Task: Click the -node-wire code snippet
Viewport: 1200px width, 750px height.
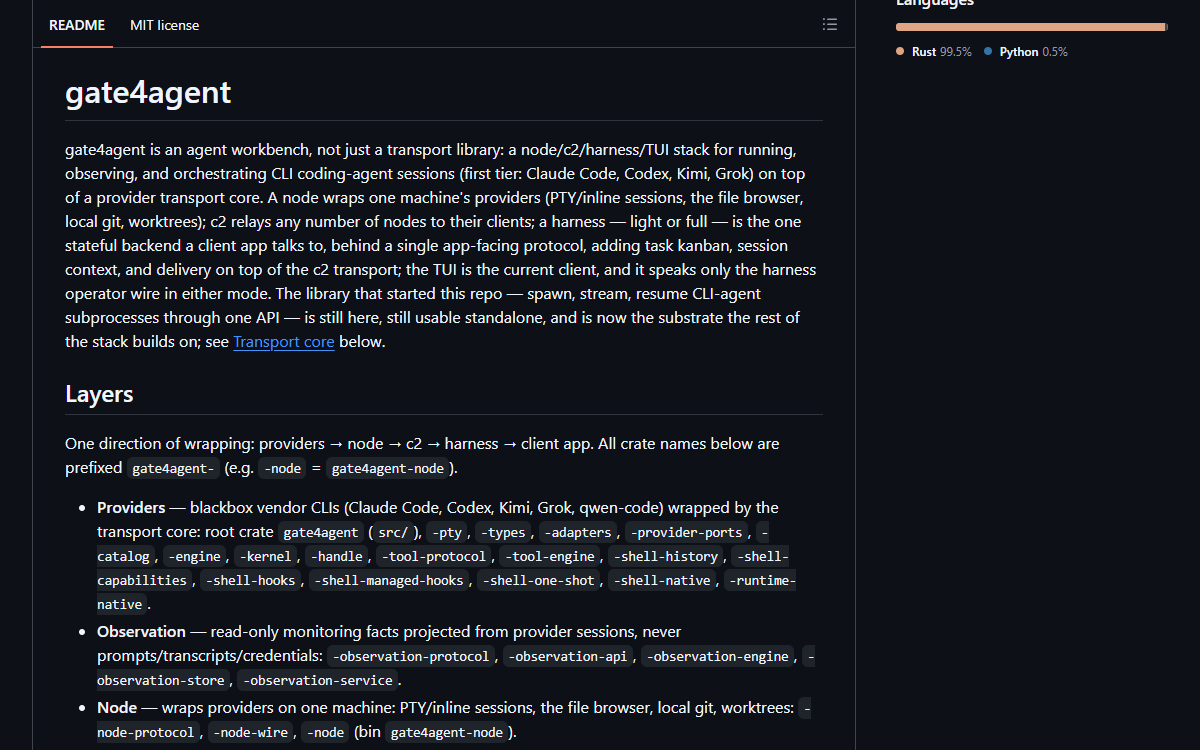Action: (249, 732)
